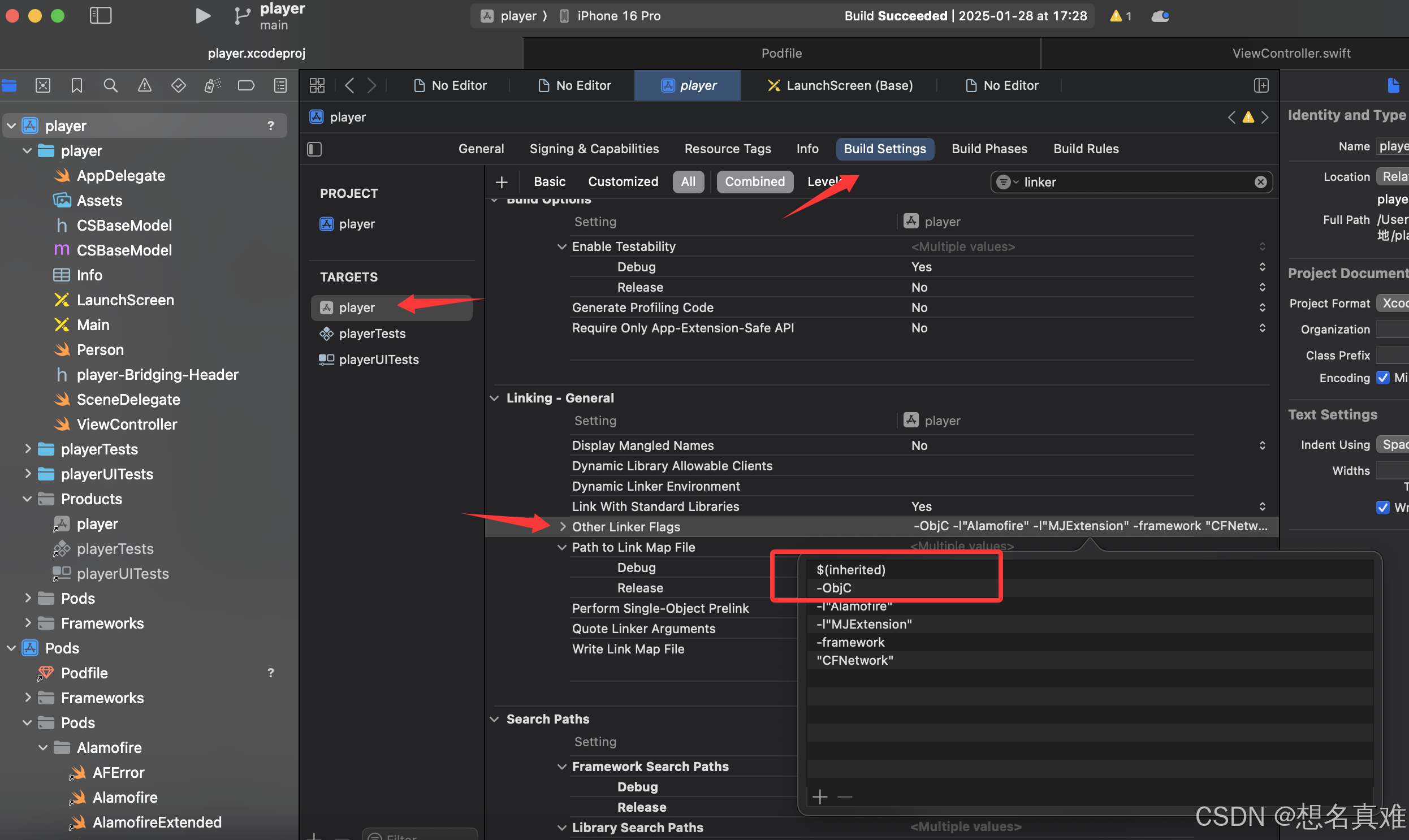Open the Find navigator magnifier icon

[x=110, y=85]
